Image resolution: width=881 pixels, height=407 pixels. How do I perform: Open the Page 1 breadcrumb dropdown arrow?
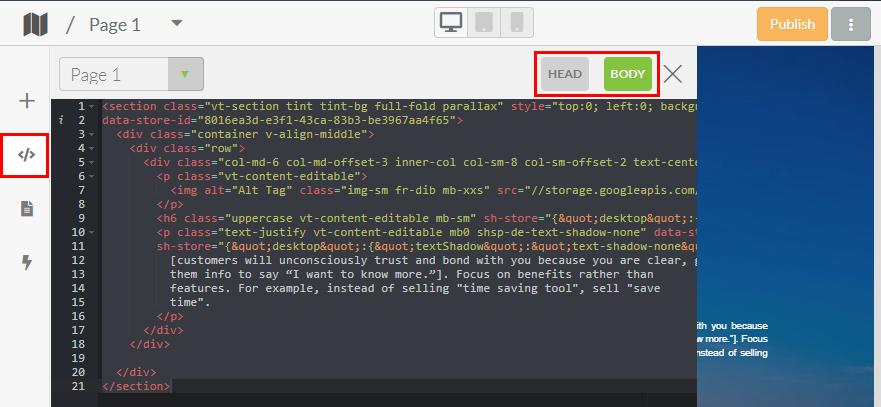coord(177,24)
